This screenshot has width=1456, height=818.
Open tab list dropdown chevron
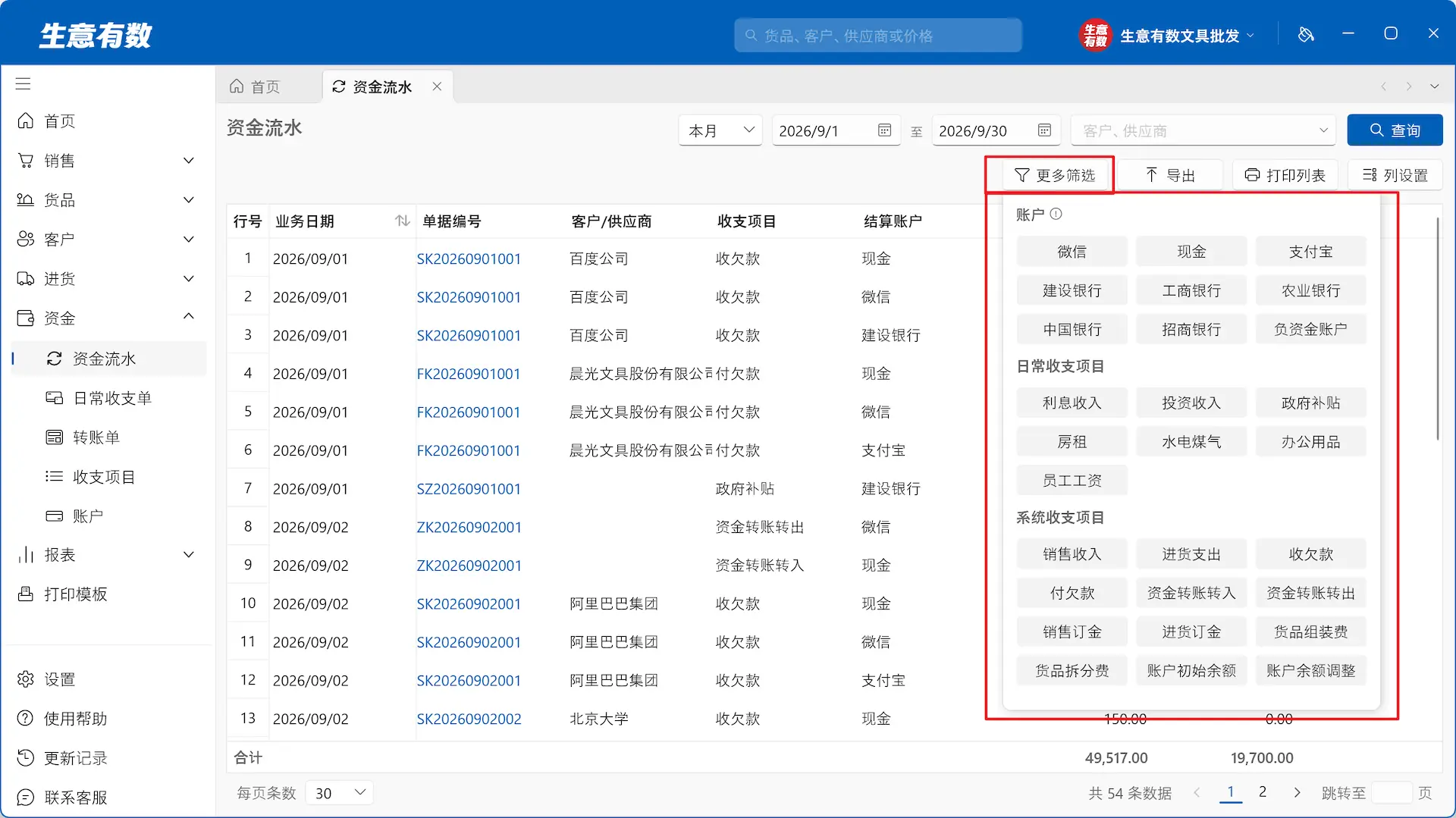click(1435, 86)
